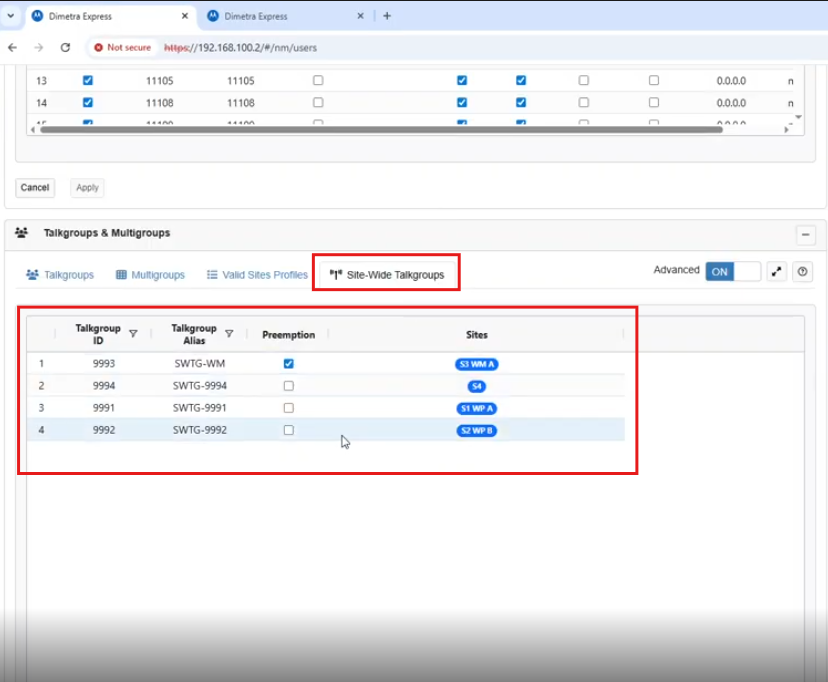Select the SWTG-9991 alias cell
Image resolution: width=828 pixels, height=682 pixels.
click(200, 408)
